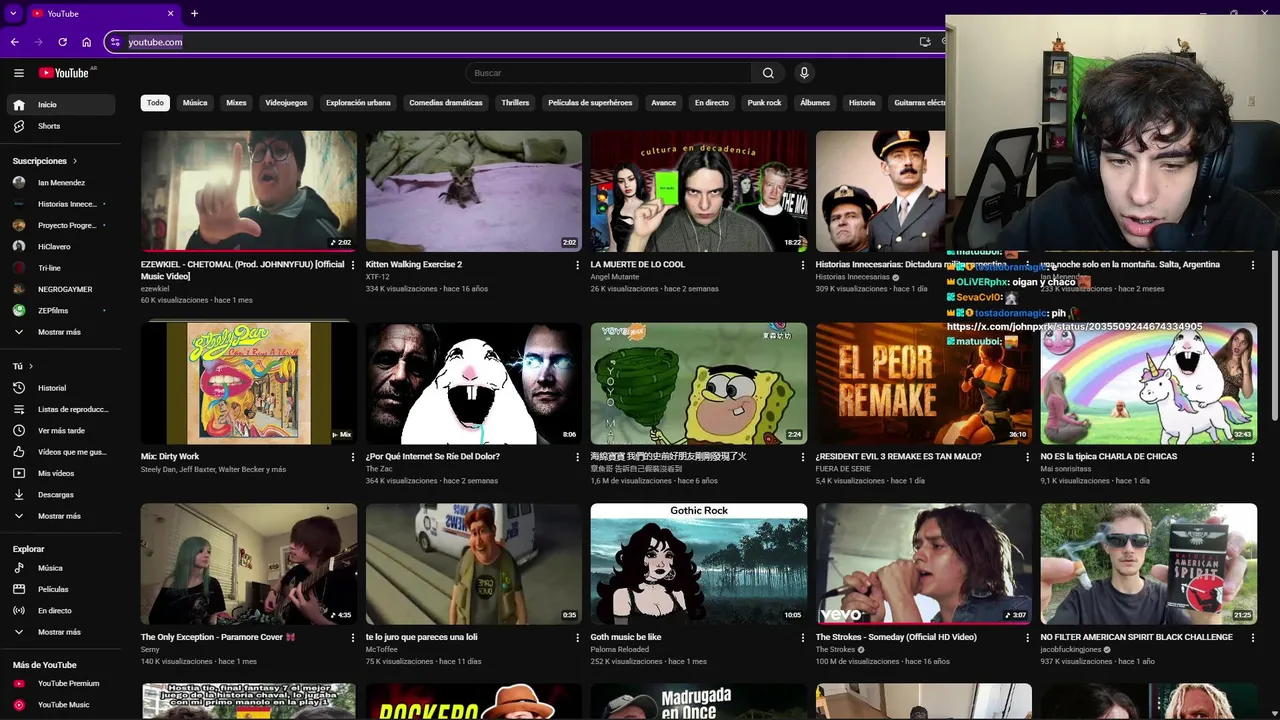Screen dimensions: 1280x720
Task: Play the Kitten Walking Exercise 2 thumbnail
Action: point(474,191)
